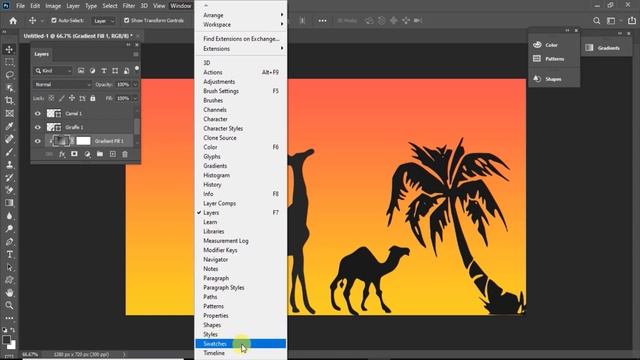This screenshot has width=640, height=360.
Task: Hide the Gradient Fill 1 layer
Action: [38, 141]
